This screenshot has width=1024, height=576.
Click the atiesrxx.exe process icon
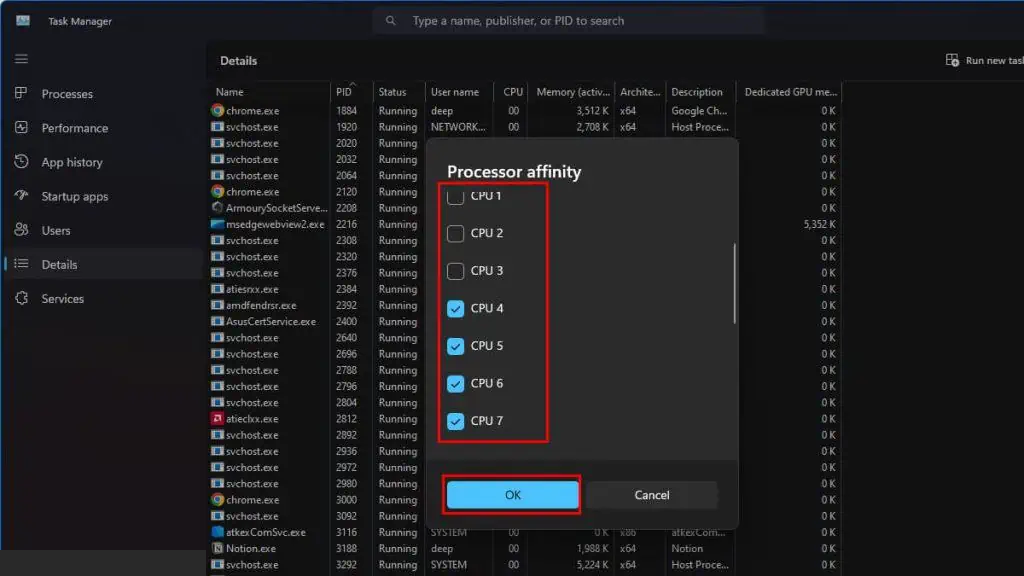click(217, 289)
